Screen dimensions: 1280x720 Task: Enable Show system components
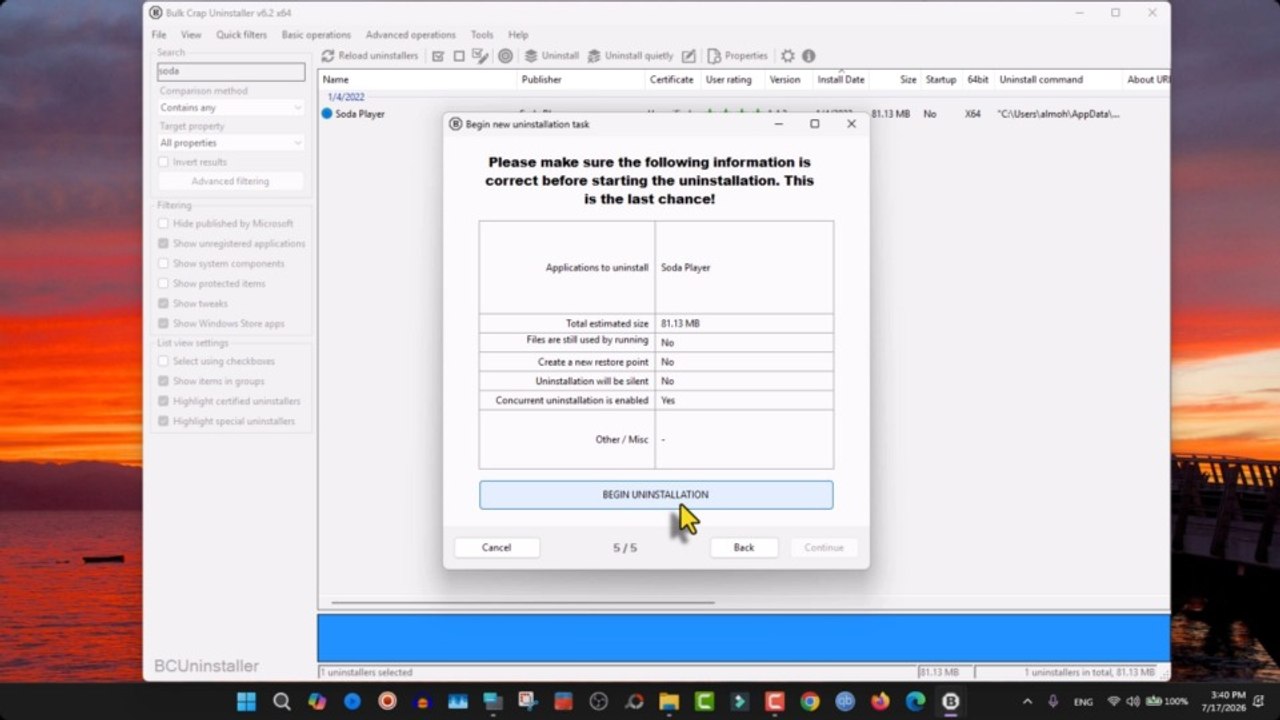[x=164, y=264]
